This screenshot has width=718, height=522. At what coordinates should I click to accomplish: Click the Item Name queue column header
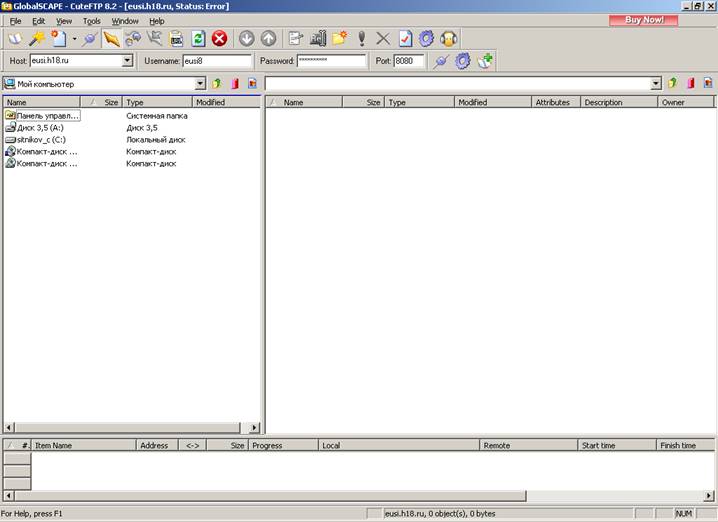pos(83,445)
